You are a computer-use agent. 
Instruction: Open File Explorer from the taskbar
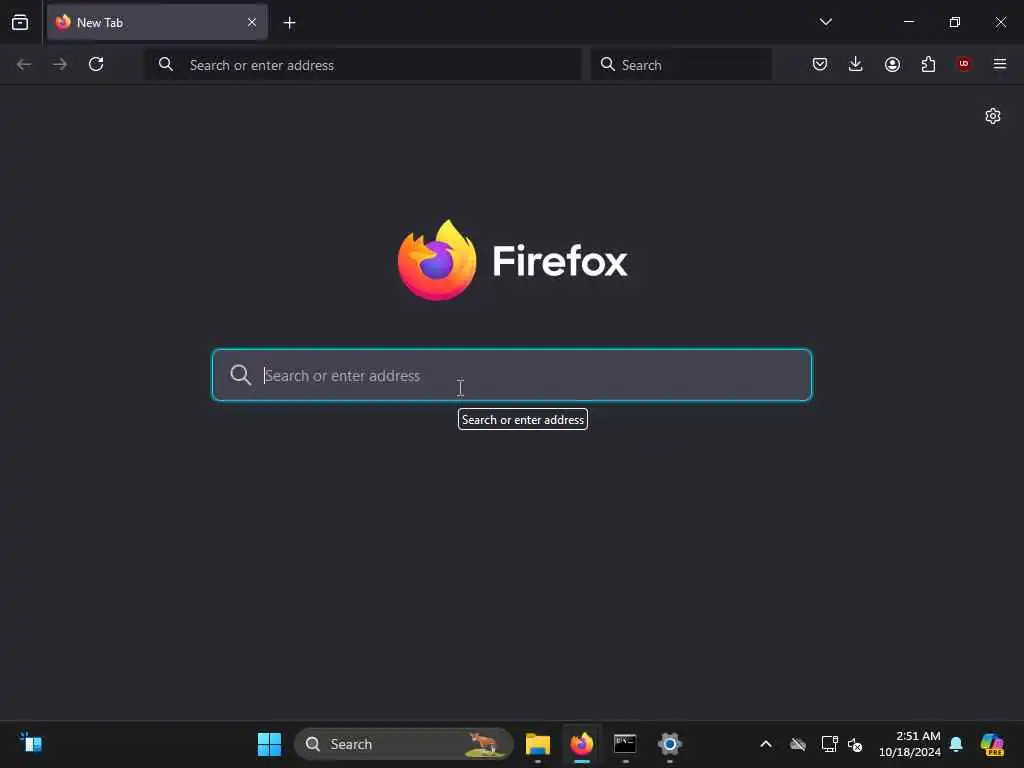pyautogui.click(x=537, y=744)
